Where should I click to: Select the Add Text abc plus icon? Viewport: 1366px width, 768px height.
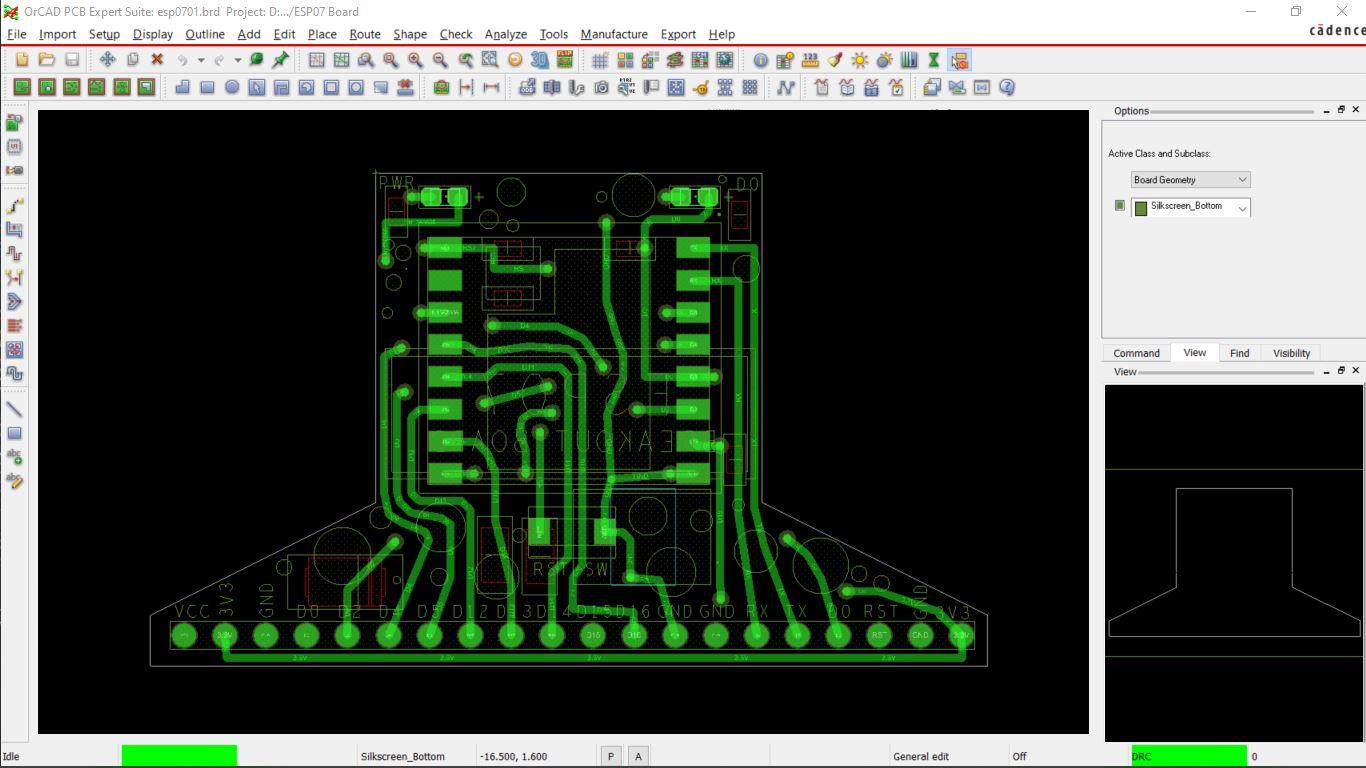[x=14, y=457]
